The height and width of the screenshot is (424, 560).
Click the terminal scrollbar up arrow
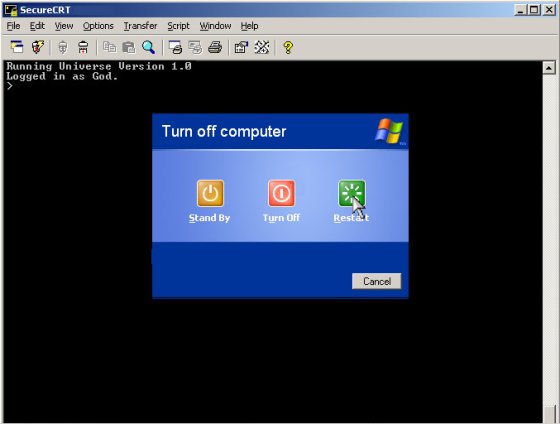[549, 68]
